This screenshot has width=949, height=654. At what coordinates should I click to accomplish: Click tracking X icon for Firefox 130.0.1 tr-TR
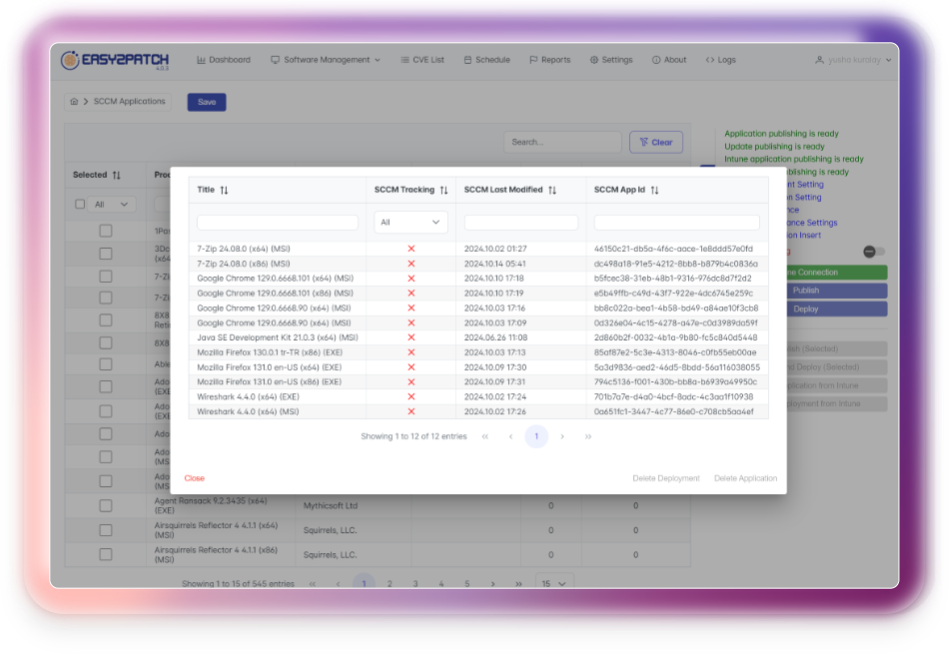coord(411,352)
